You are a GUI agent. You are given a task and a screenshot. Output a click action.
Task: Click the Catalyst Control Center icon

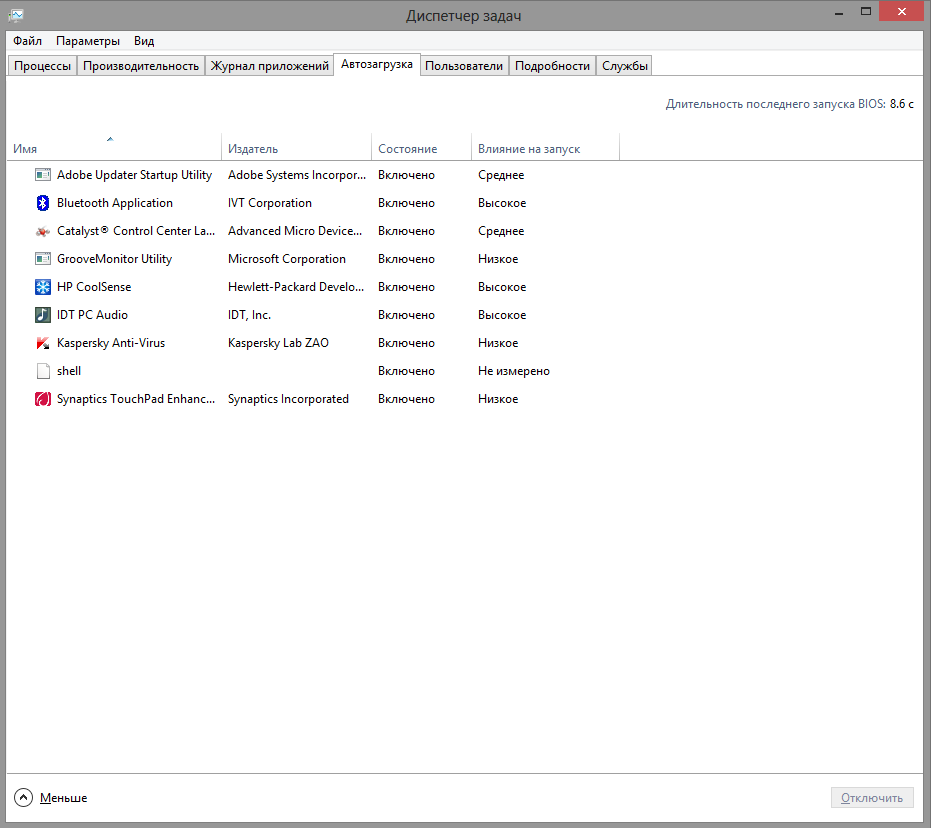(43, 231)
